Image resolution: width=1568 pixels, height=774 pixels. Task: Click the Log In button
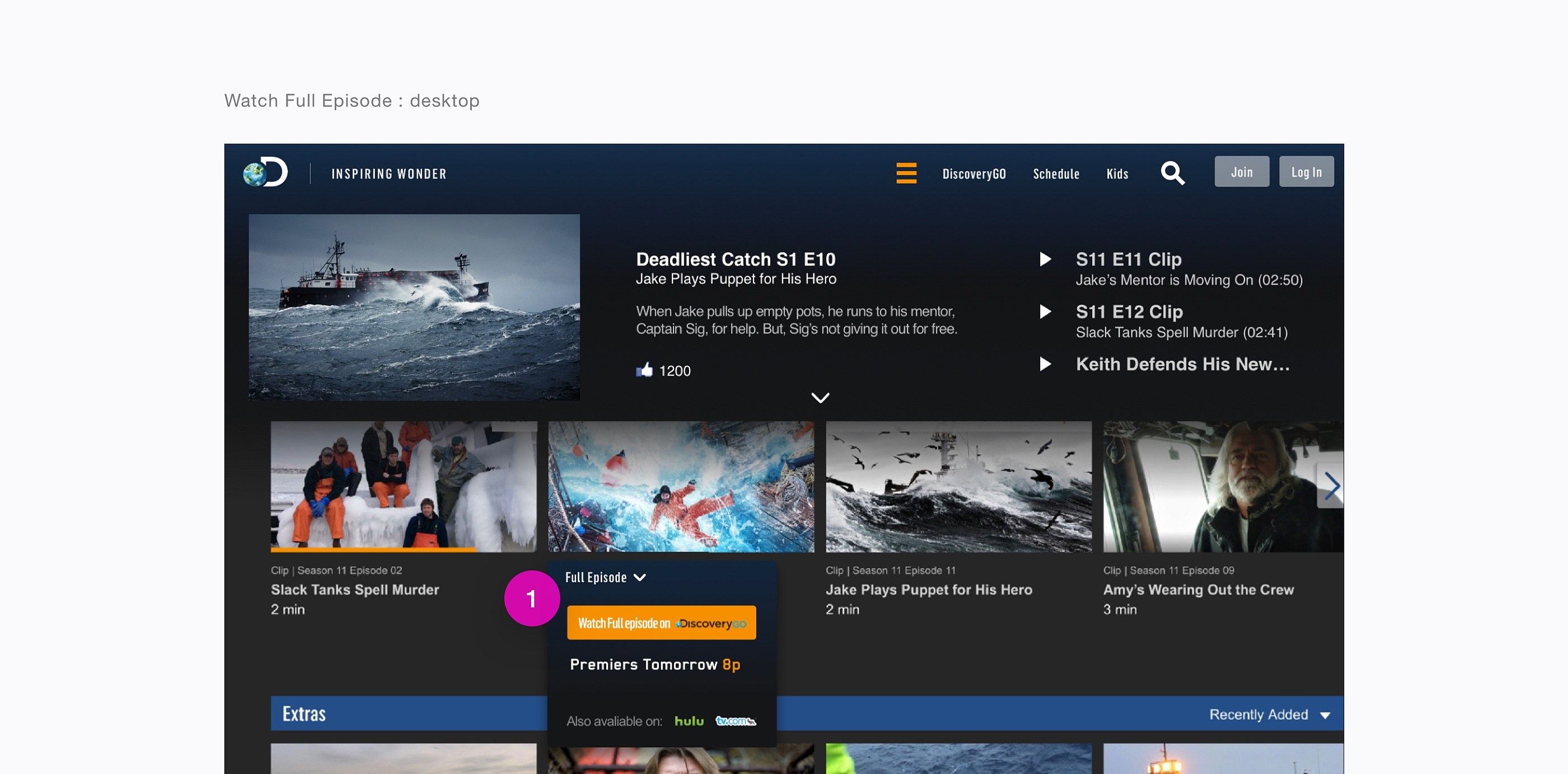click(1306, 172)
